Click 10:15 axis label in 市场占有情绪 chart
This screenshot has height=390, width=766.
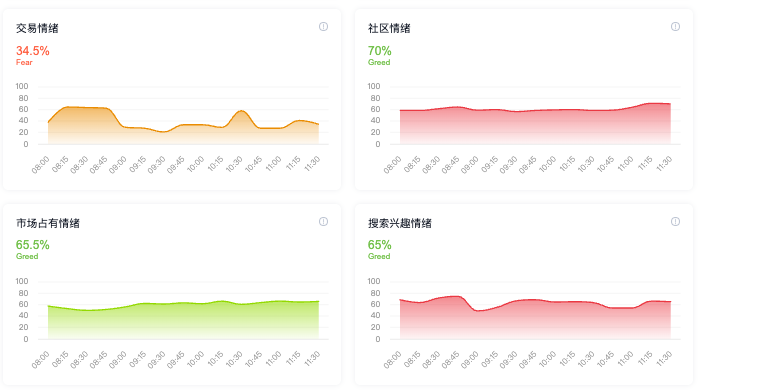(215, 359)
